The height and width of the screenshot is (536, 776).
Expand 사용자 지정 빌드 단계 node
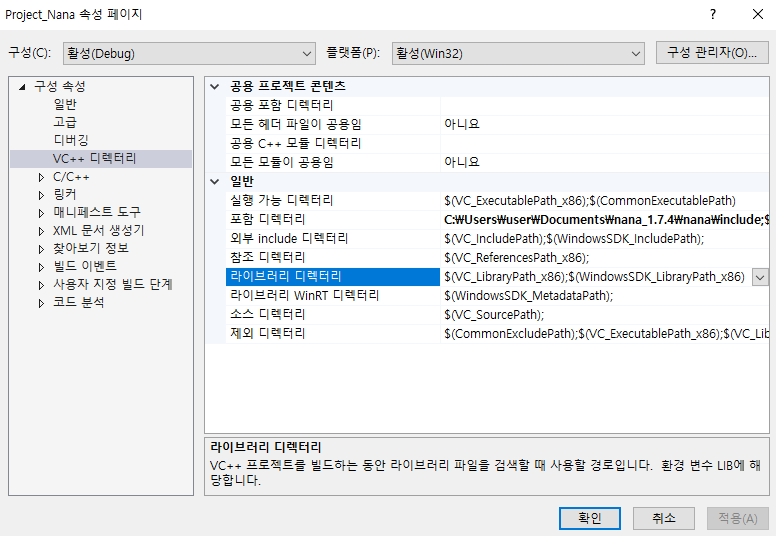(42, 285)
